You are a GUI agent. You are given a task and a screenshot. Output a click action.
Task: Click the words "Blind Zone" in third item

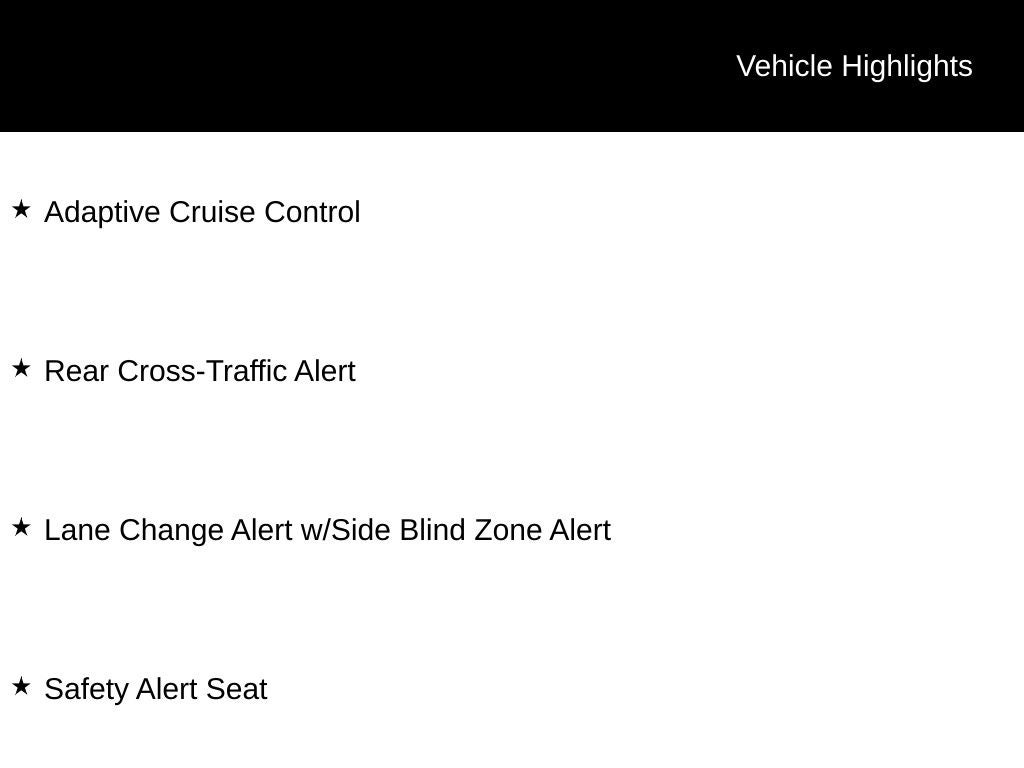click(x=470, y=530)
